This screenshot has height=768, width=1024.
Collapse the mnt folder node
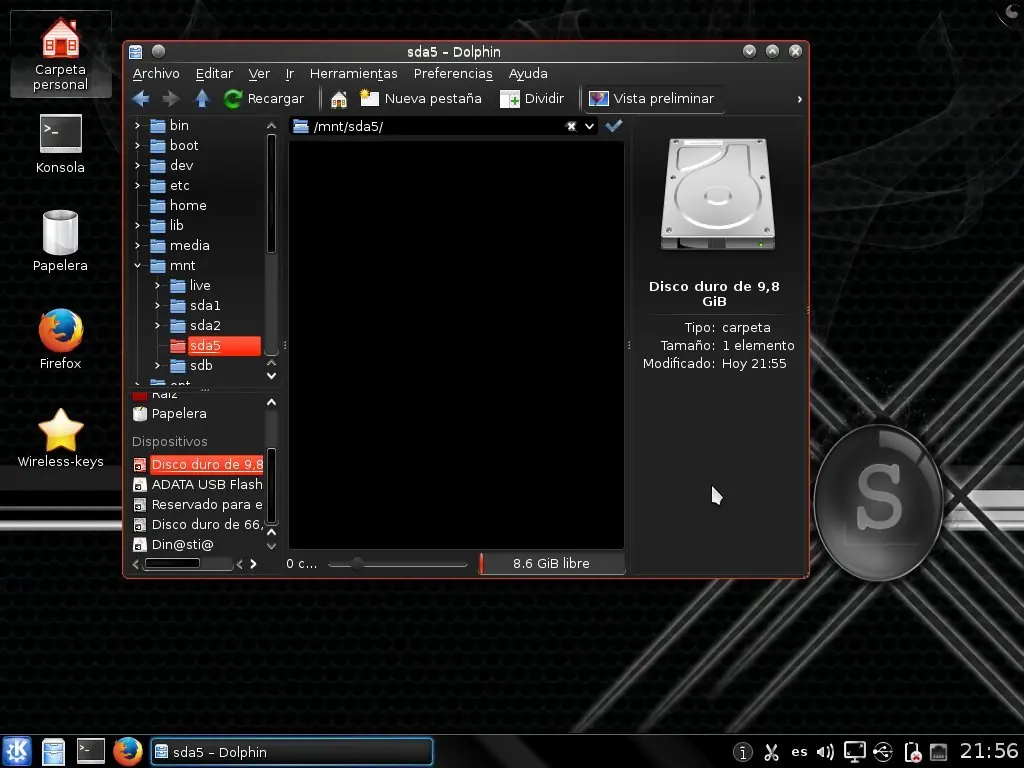click(x=137, y=266)
